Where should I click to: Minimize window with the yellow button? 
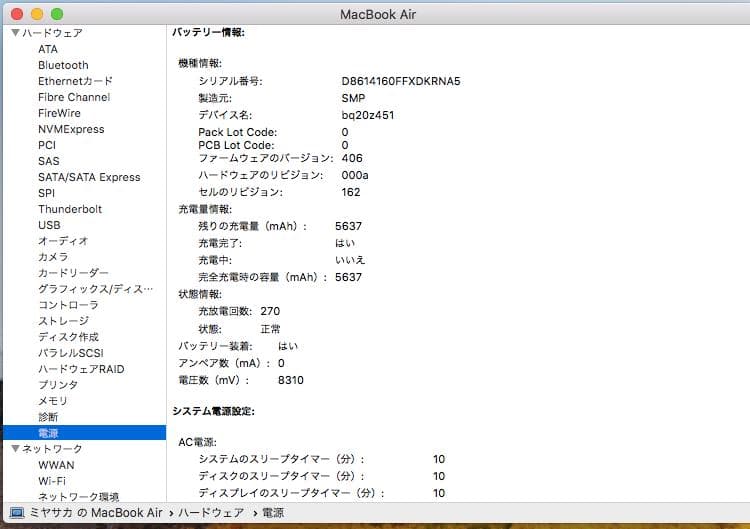pyautogui.click(x=37, y=14)
